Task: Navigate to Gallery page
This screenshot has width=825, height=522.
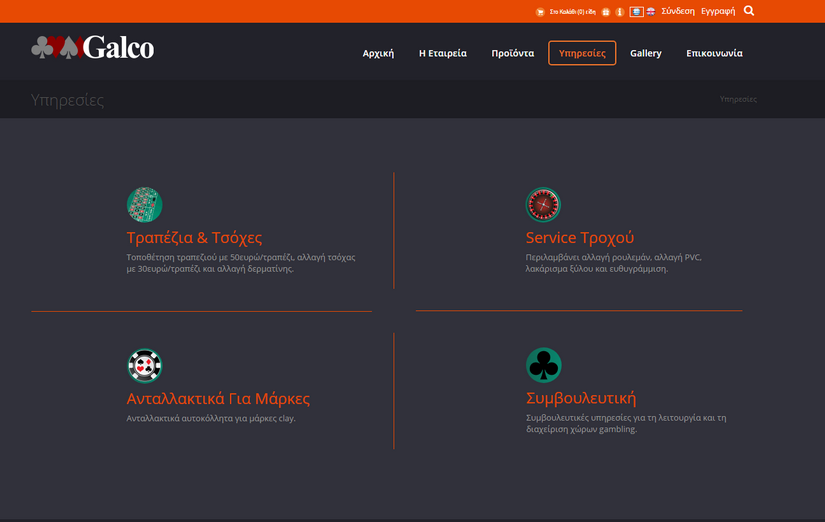Action: tap(646, 53)
